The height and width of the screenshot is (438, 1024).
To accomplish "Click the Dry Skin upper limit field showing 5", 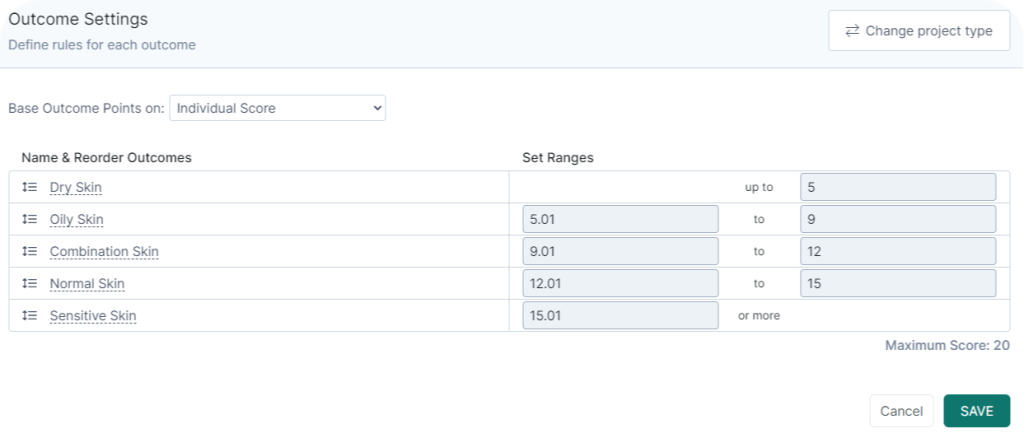I will (897, 187).
